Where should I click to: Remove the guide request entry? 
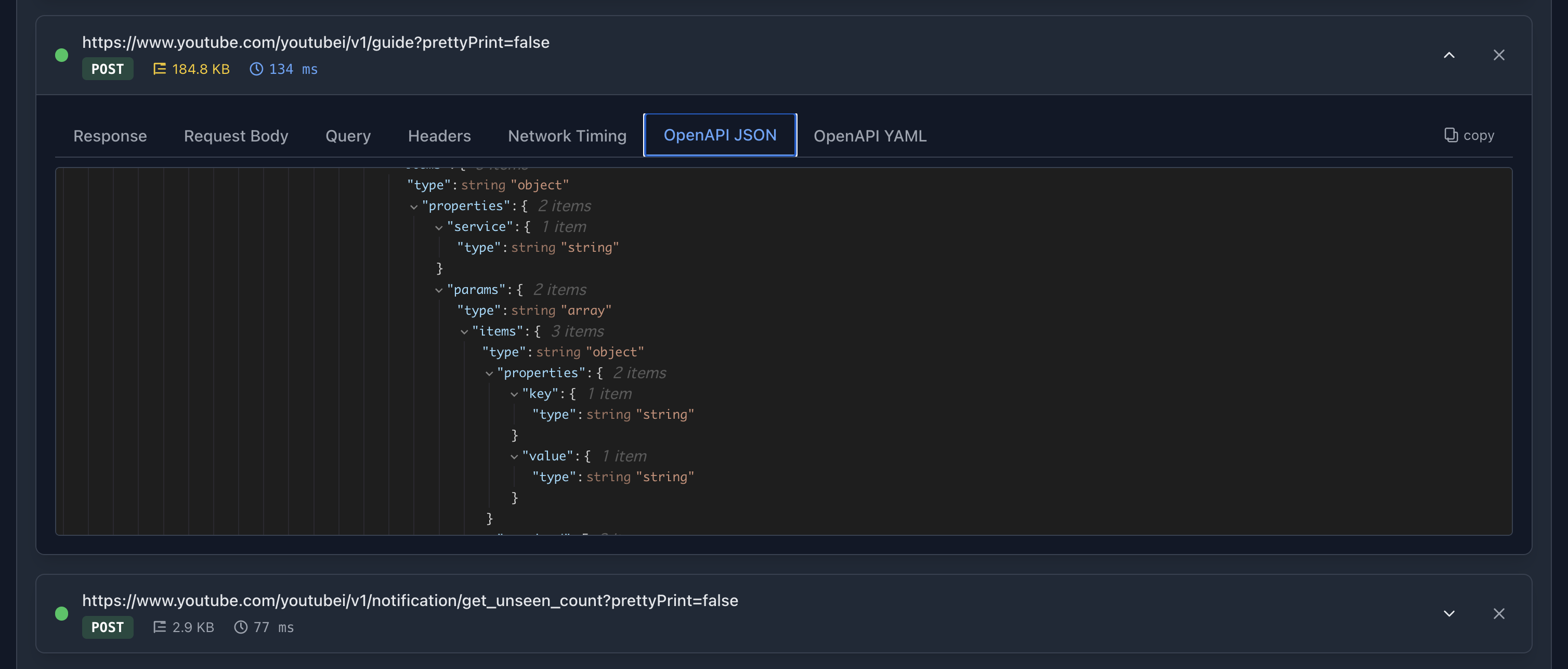pos(1499,56)
